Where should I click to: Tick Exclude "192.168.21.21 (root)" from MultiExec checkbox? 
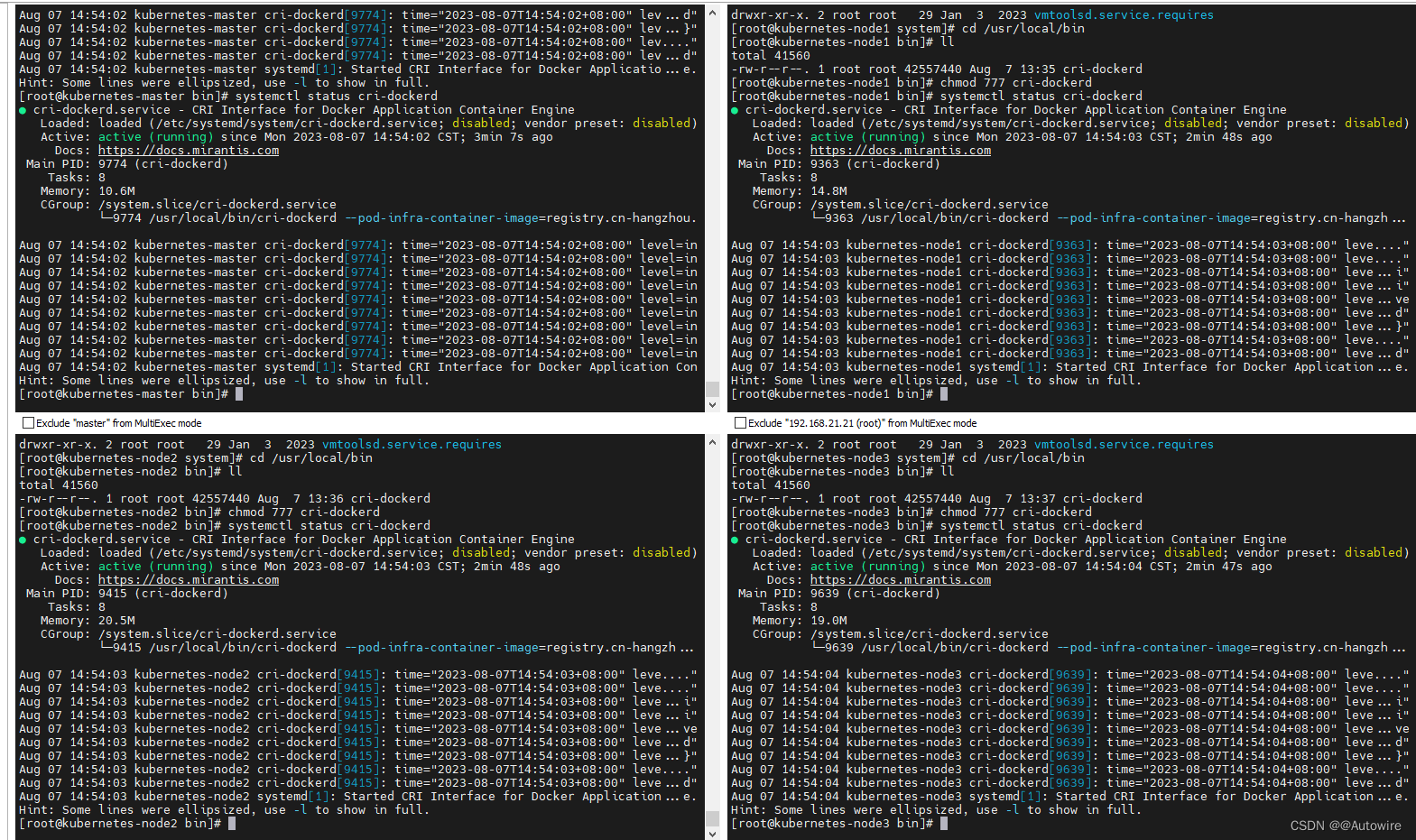coord(740,422)
